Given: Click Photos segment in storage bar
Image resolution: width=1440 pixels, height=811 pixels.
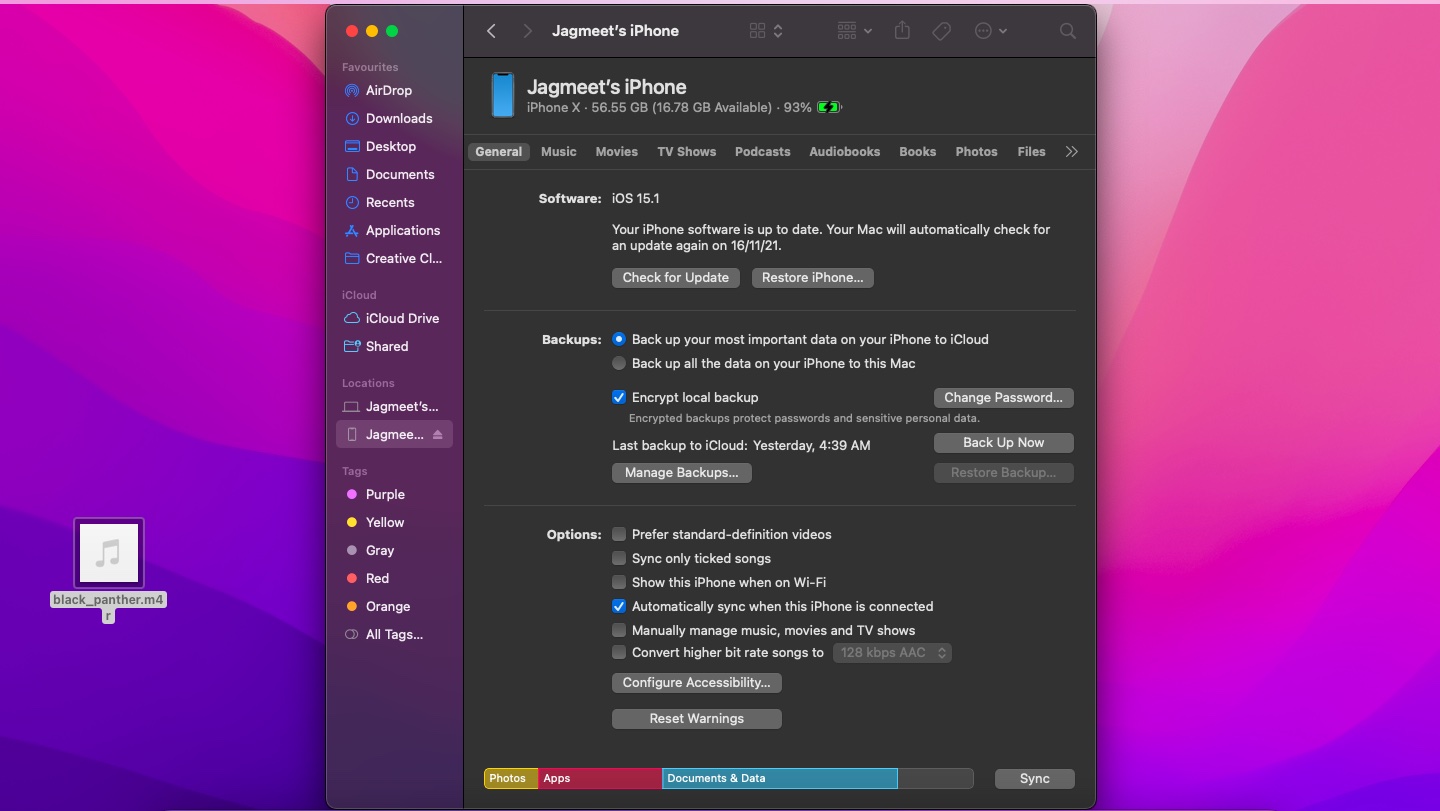Looking at the screenshot, I should 511,779.
